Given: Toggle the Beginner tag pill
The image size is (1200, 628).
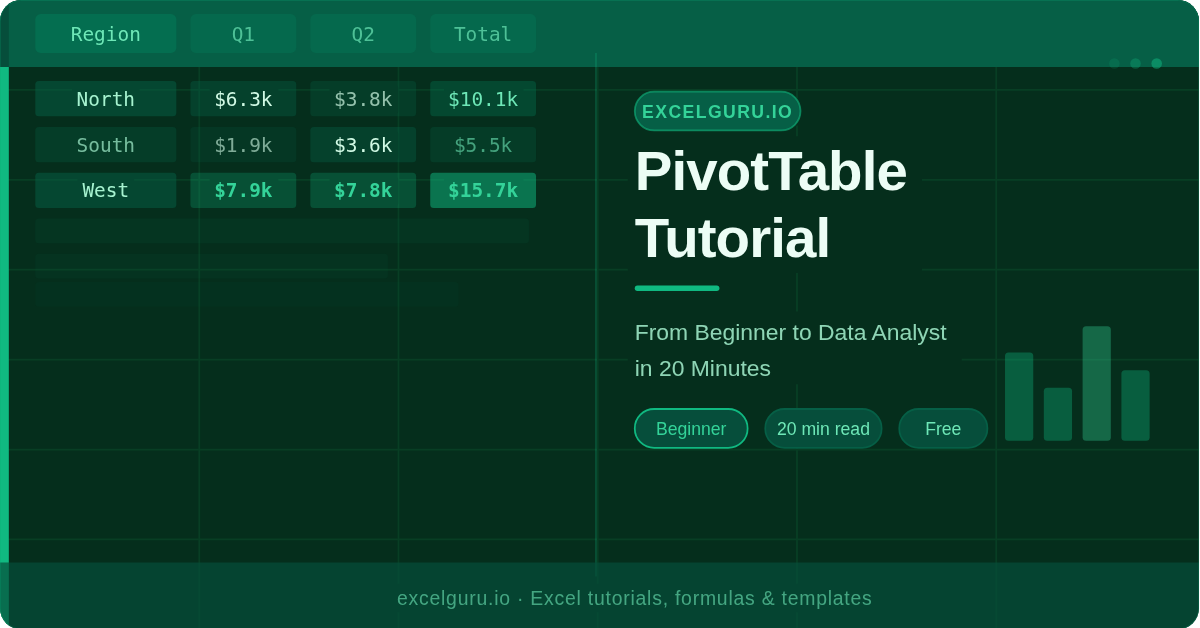Looking at the screenshot, I should pyautogui.click(x=691, y=428).
